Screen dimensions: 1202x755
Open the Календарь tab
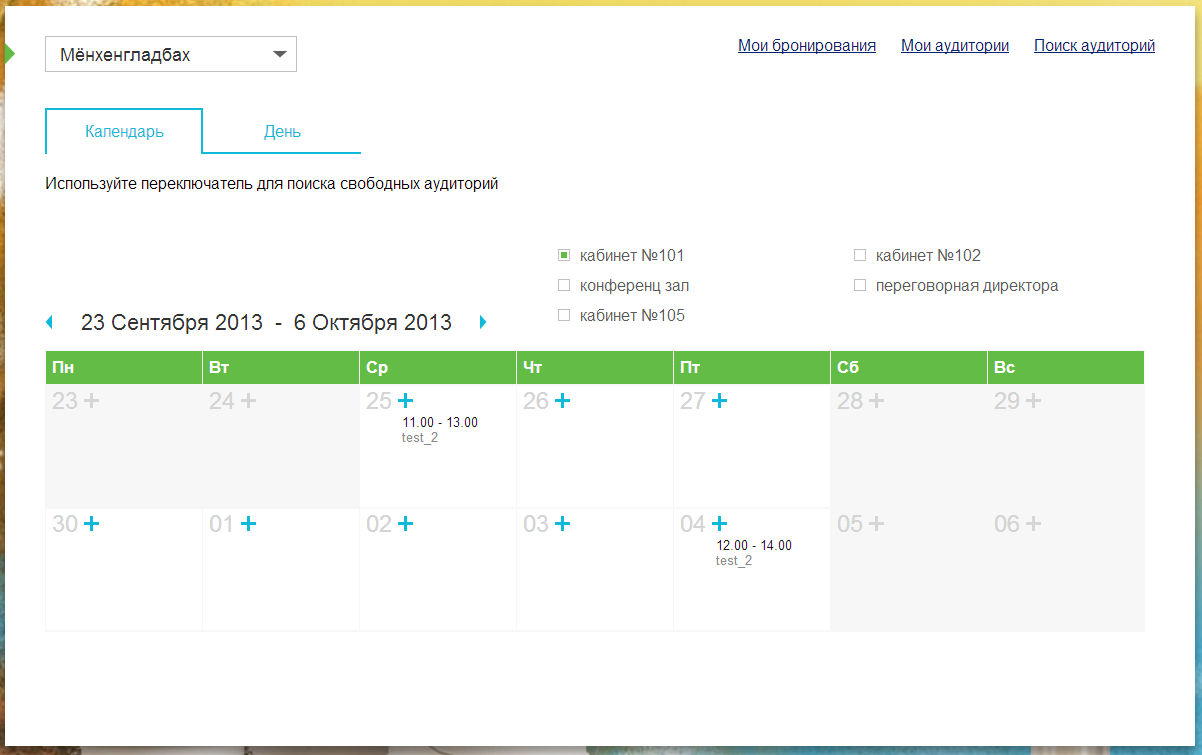pyautogui.click(x=123, y=131)
